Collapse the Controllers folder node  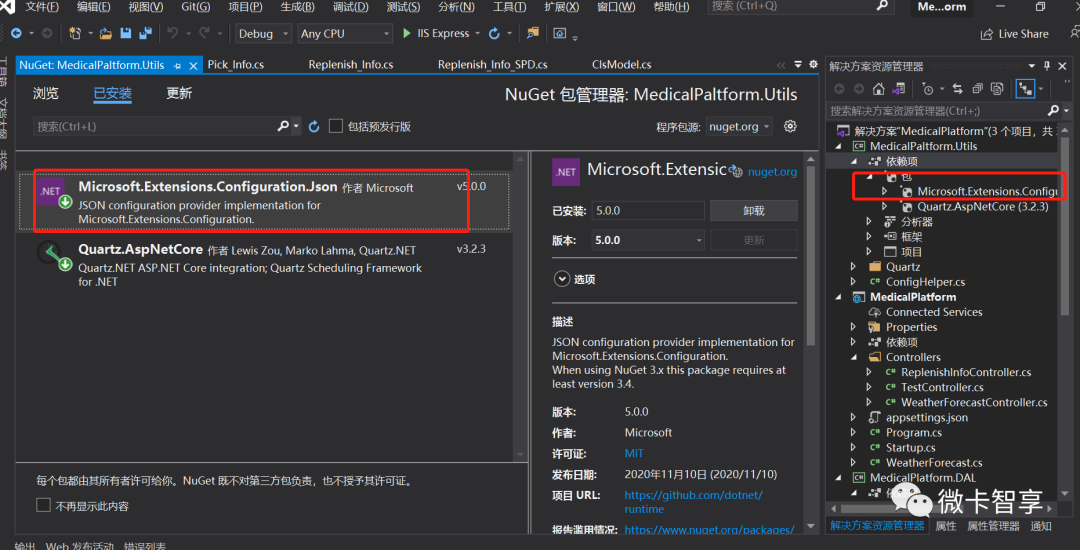coord(854,357)
